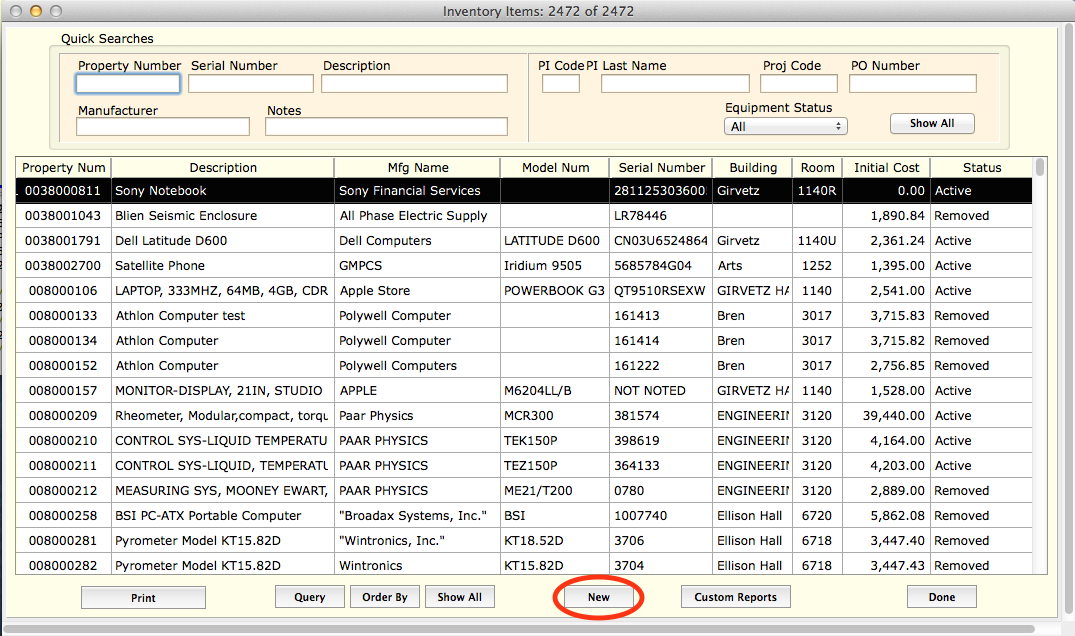The image size is (1075, 636).
Task: Click the Order By button
Action: 384,597
